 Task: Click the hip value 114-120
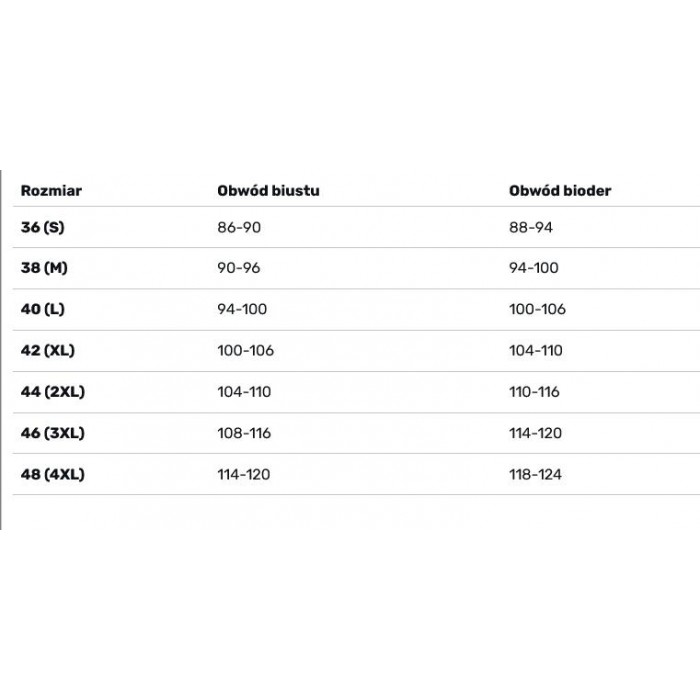point(535,433)
